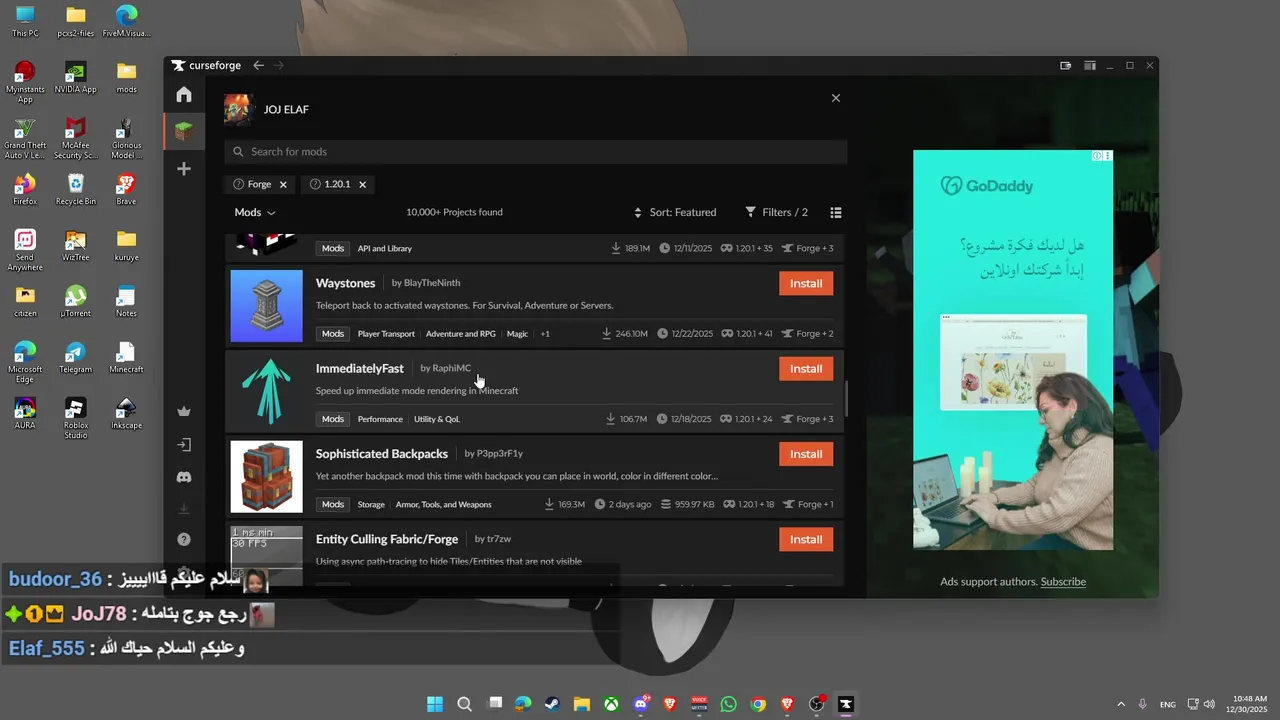This screenshot has height=720, width=1280.
Task: Open the Inkscape desktop shortcut
Action: click(x=126, y=413)
